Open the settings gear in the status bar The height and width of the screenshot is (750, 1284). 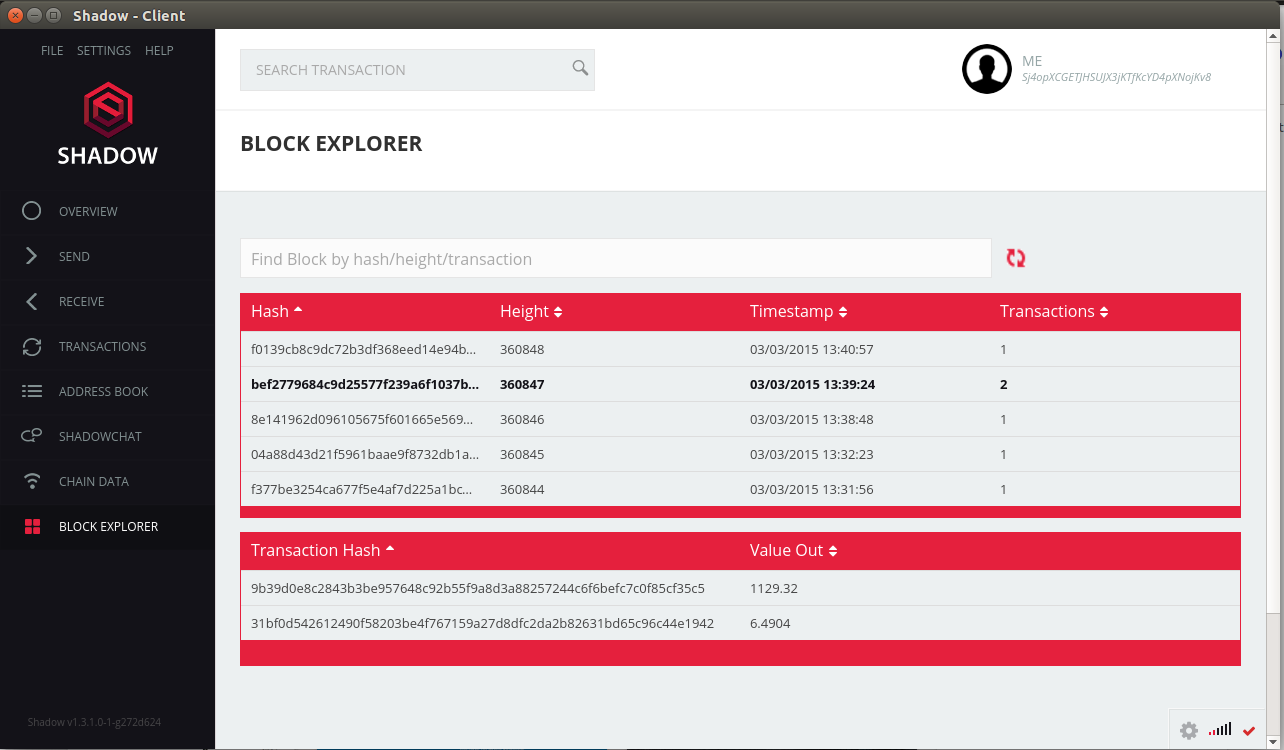[1189, 731]
